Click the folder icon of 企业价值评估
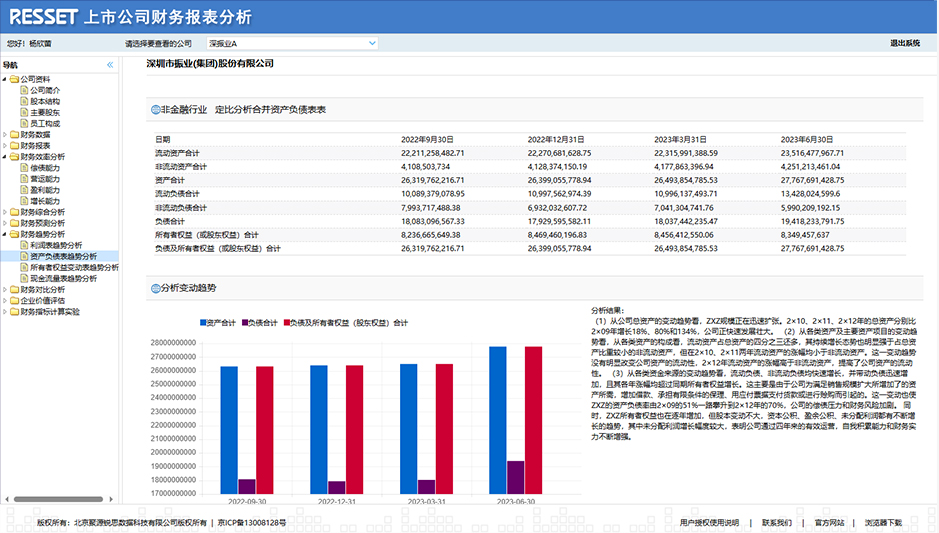The image size is (939, 533). [14, 301]
